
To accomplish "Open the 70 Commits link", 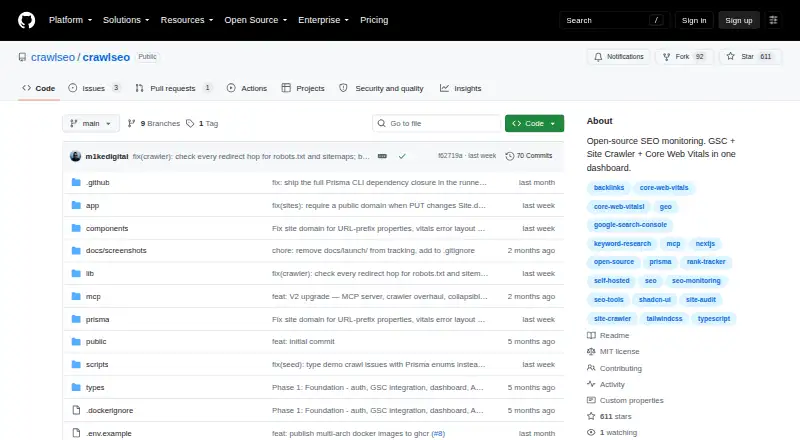I will (529, 156).
